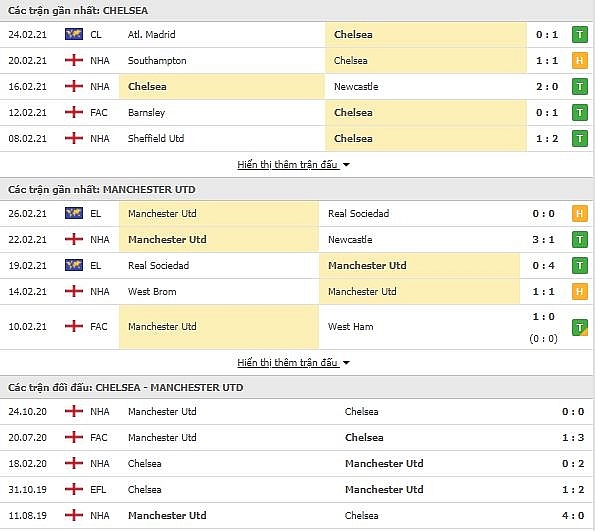Open 'Hiển thị thêm trận đấu' under Chelsea
The width and height of the screenshot is (595, 531).
(x=287, y=164)
